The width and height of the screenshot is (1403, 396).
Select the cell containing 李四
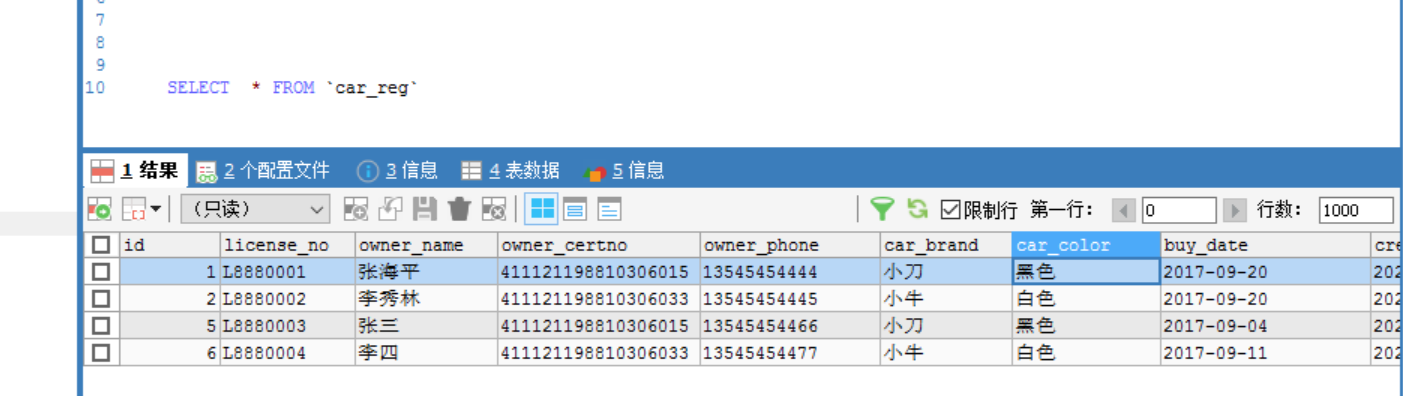(427, 353)
